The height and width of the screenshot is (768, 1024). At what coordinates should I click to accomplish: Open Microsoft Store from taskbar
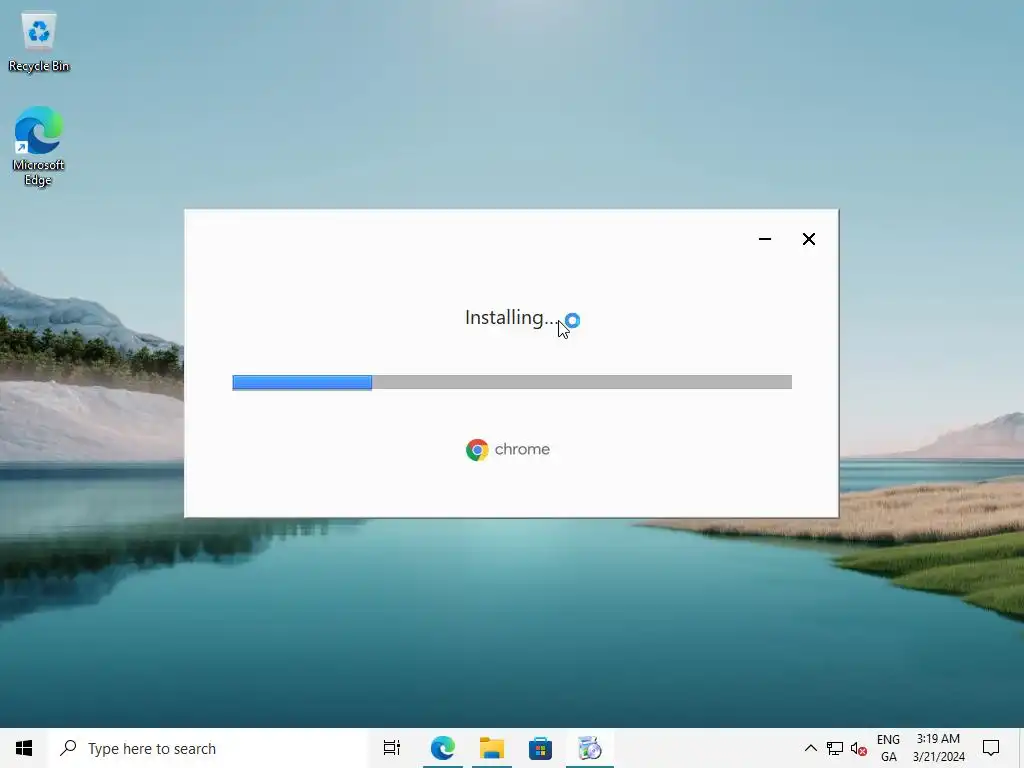click(x=540, y=748)
